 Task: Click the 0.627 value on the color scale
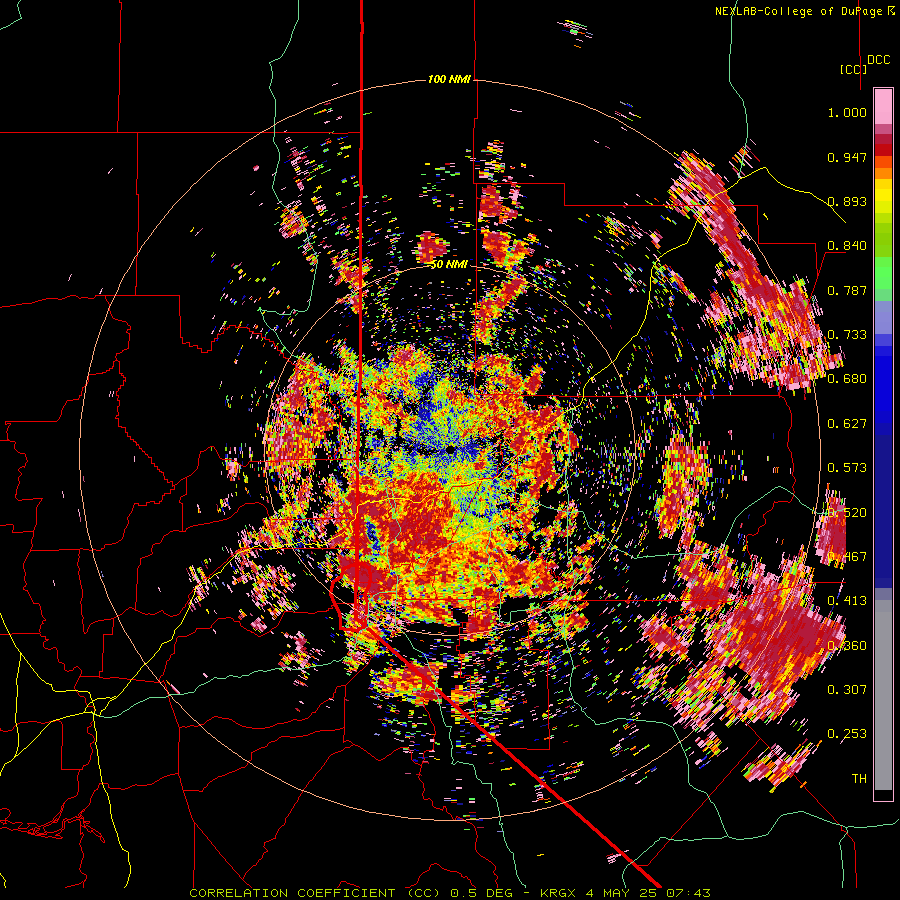[847, 424]
